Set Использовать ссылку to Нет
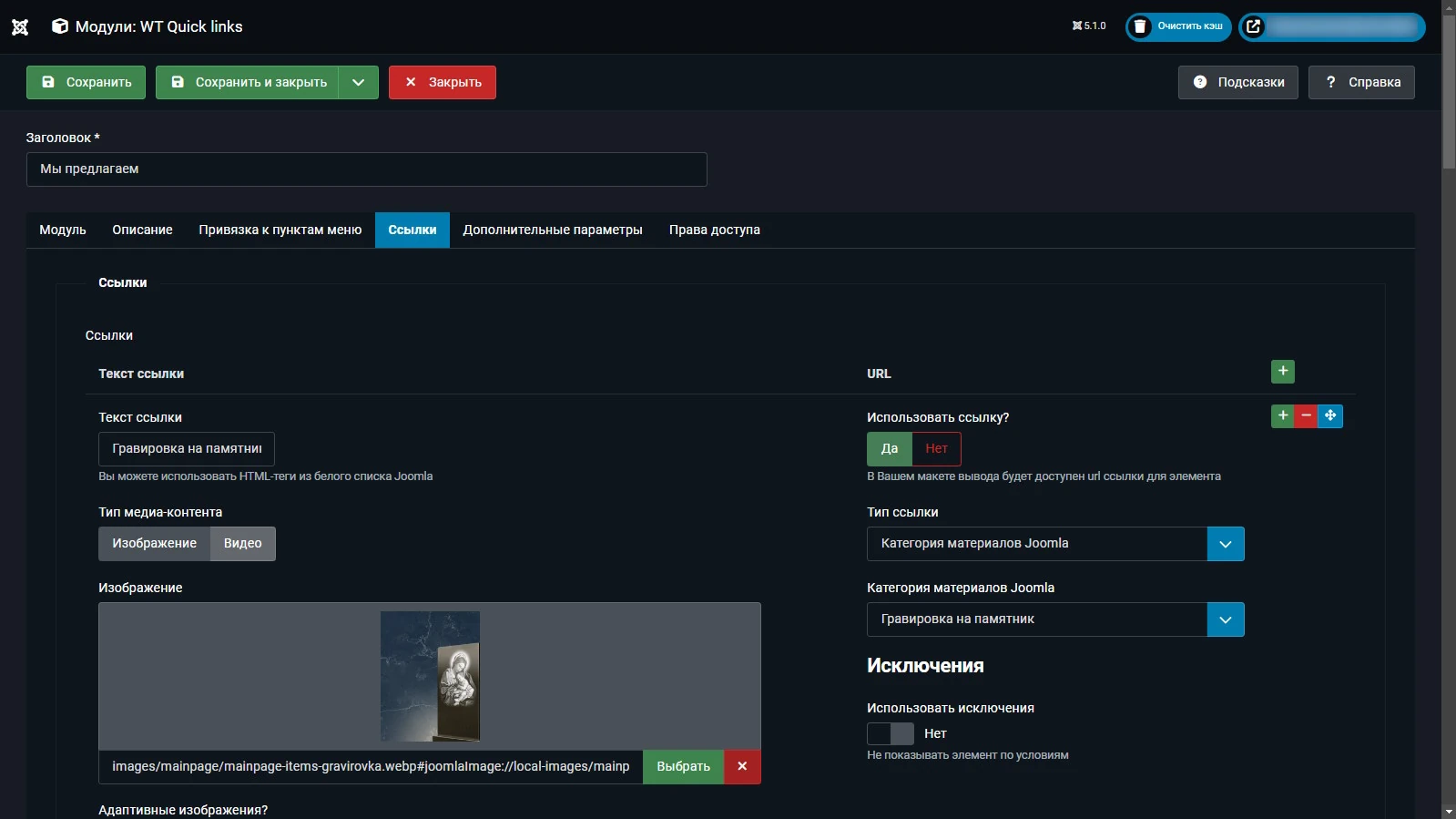 (936, 449)
